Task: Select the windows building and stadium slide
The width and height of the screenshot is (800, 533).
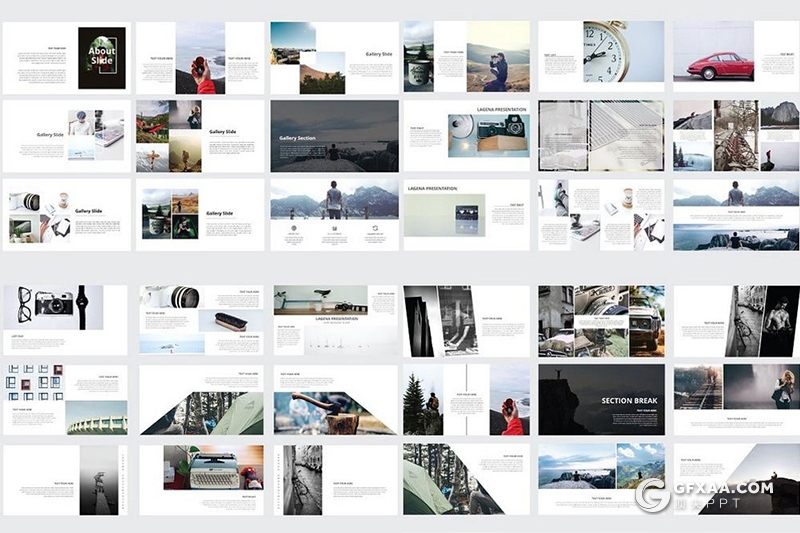Action: 64,400
